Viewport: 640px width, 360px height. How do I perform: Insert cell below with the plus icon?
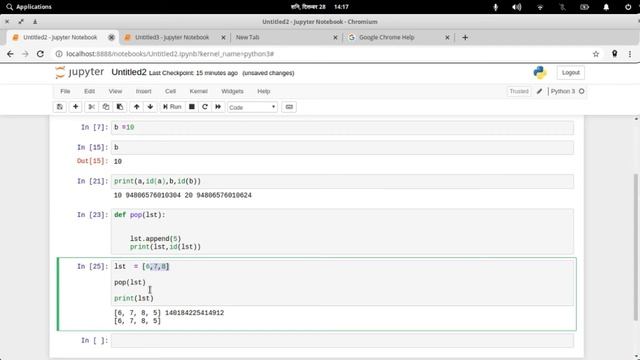(x=76, y=107)
